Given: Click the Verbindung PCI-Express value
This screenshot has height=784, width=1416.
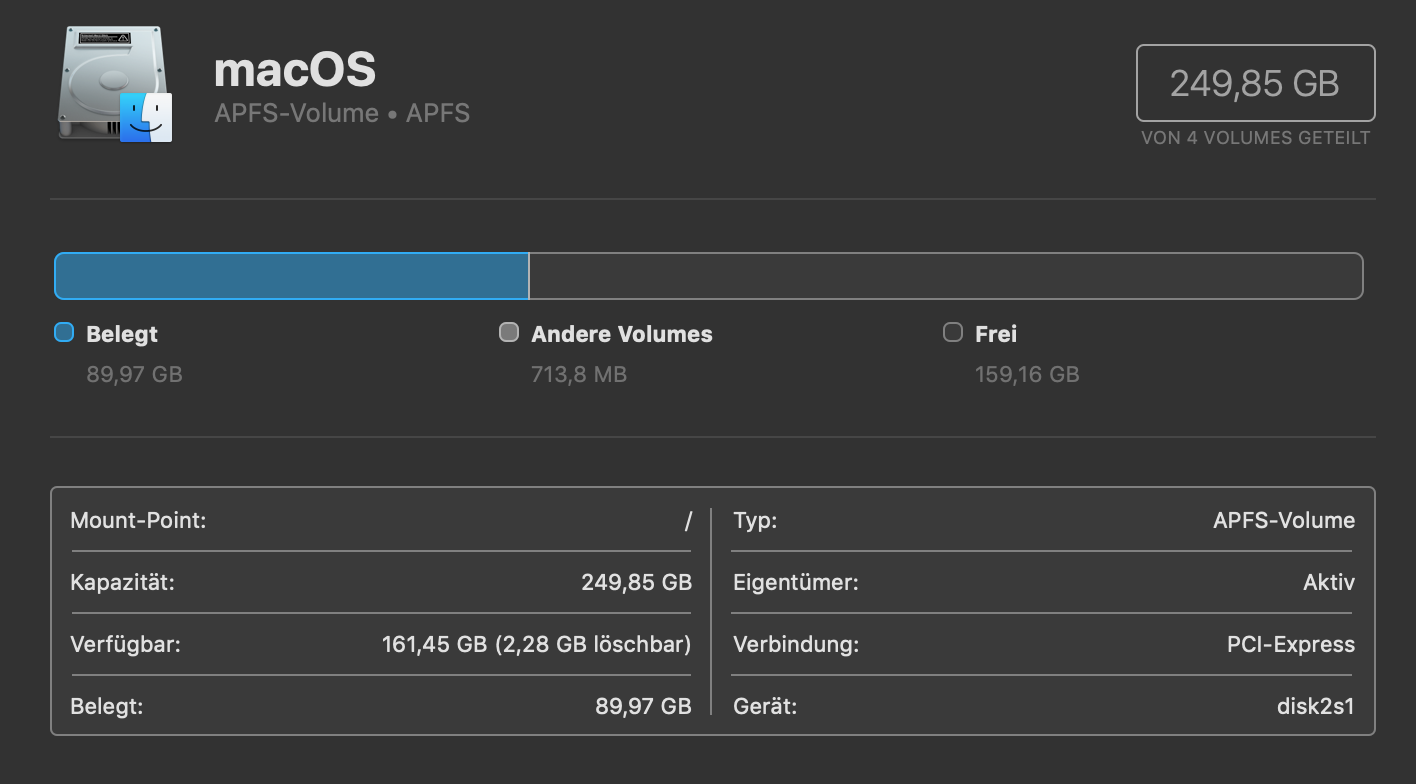Looking at the screenshot, I should tap(1290, 645).
